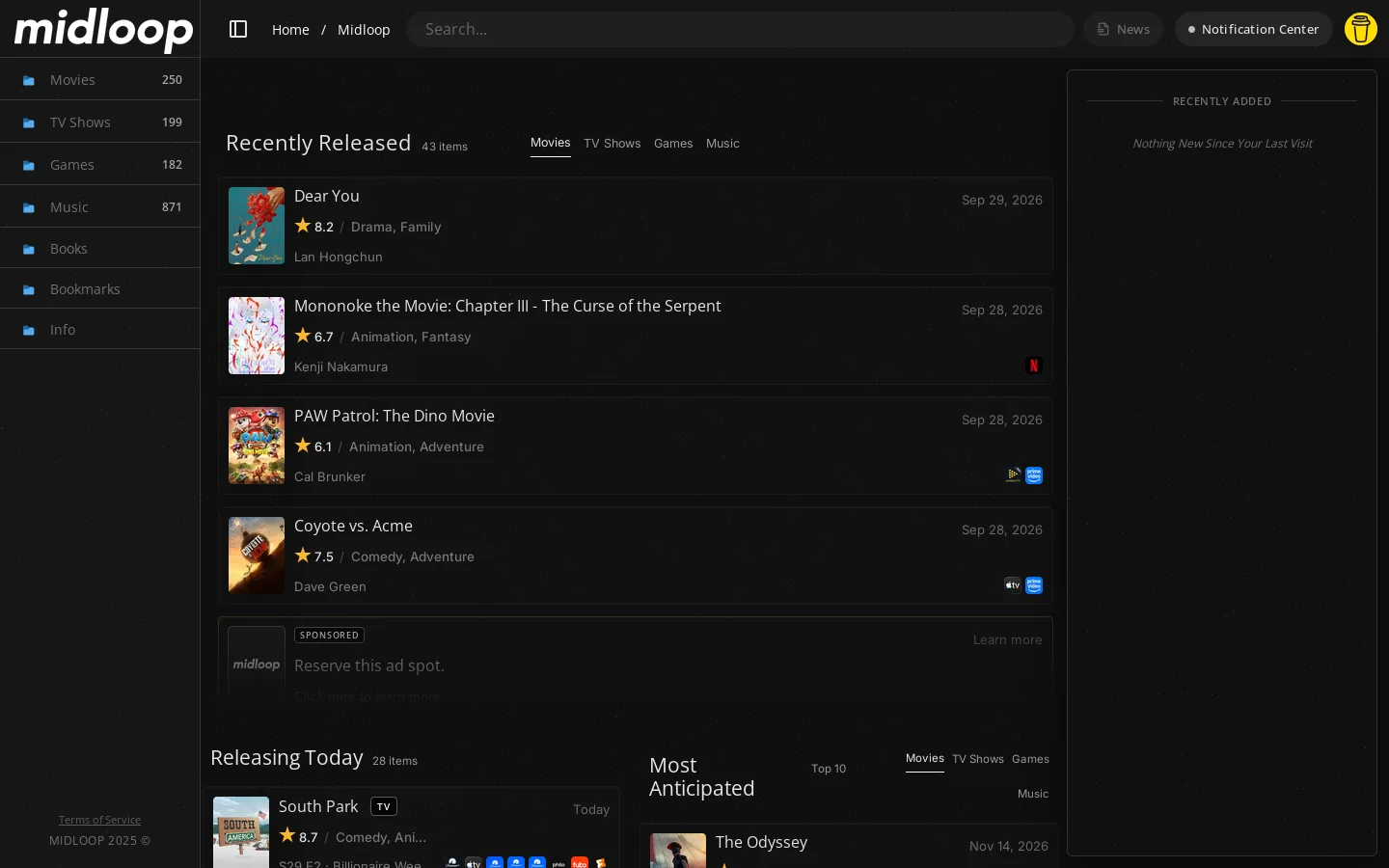Click the Books folder icon in sidebar
This screenshot has height=868, width=1389.
tap(29, 250)
